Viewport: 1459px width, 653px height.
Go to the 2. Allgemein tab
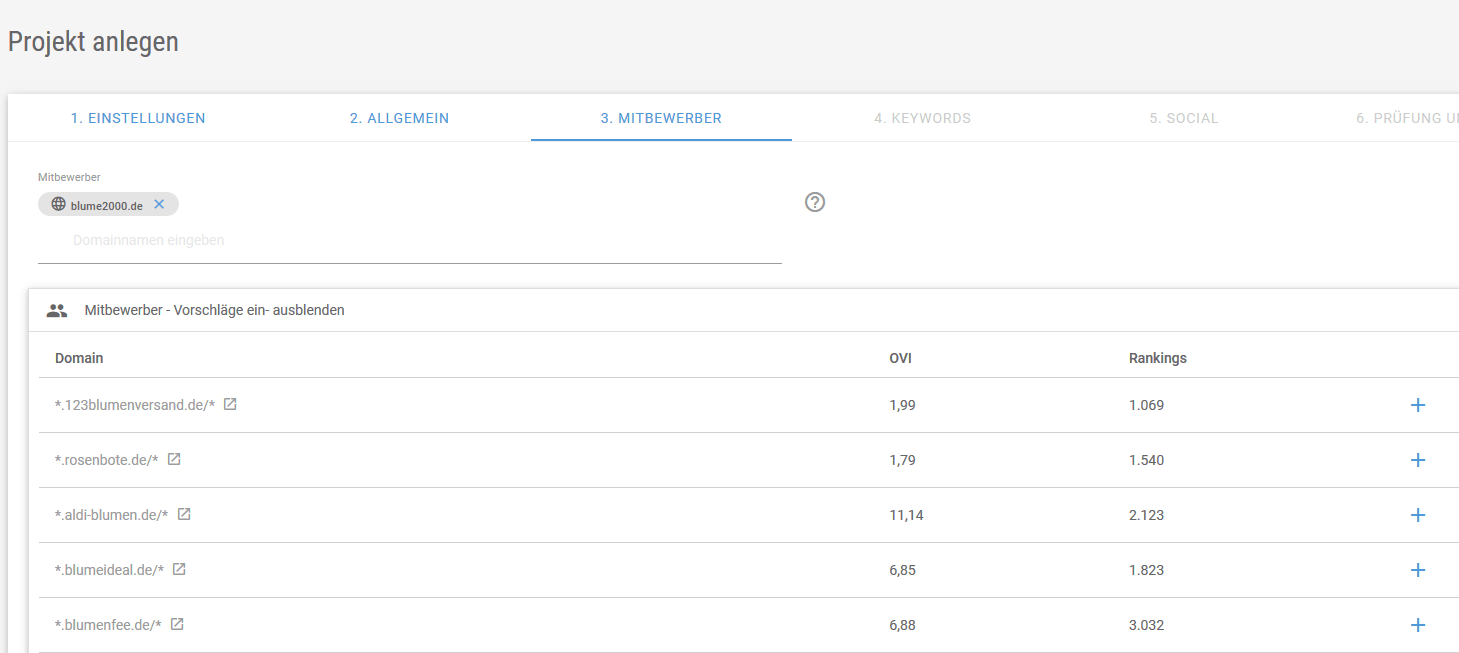click(x=399, y=118)
